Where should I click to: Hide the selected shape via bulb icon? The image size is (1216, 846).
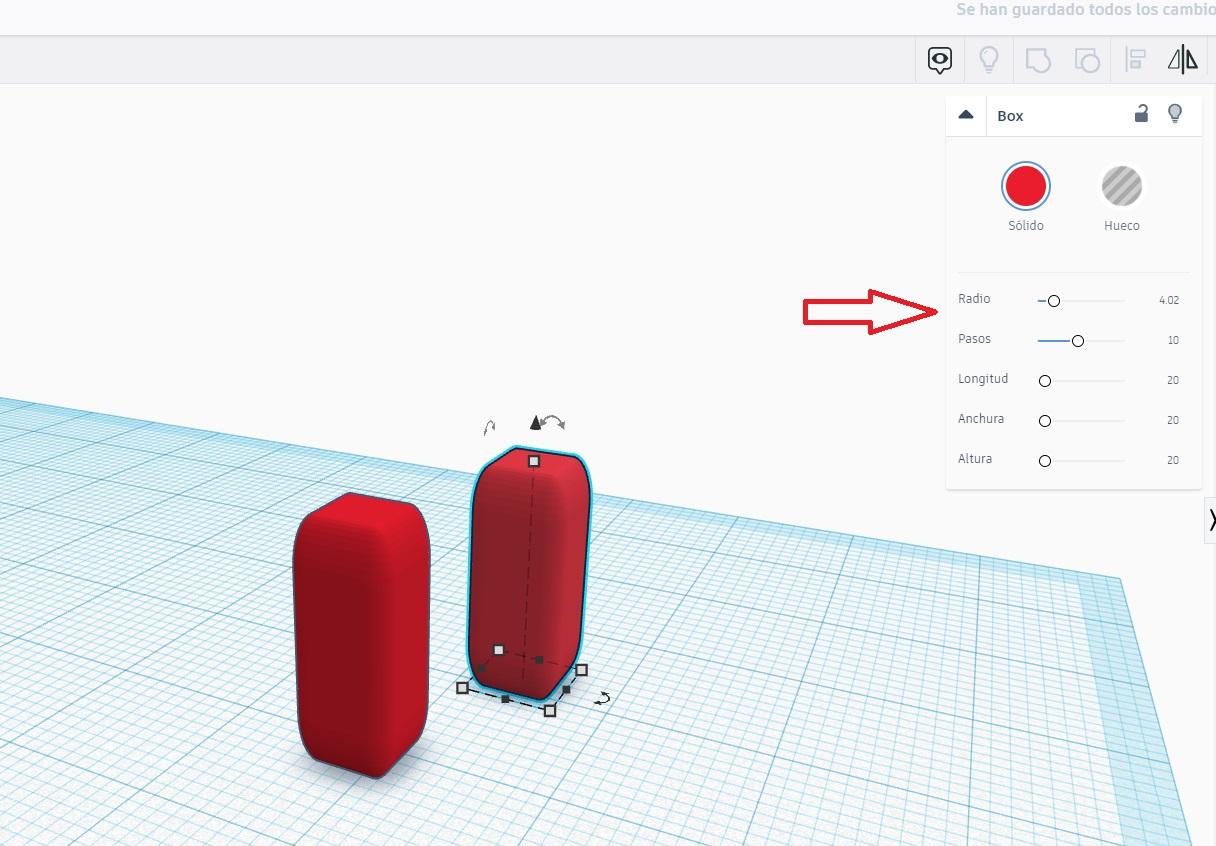pyautogui.click(x=1175, y=114)
